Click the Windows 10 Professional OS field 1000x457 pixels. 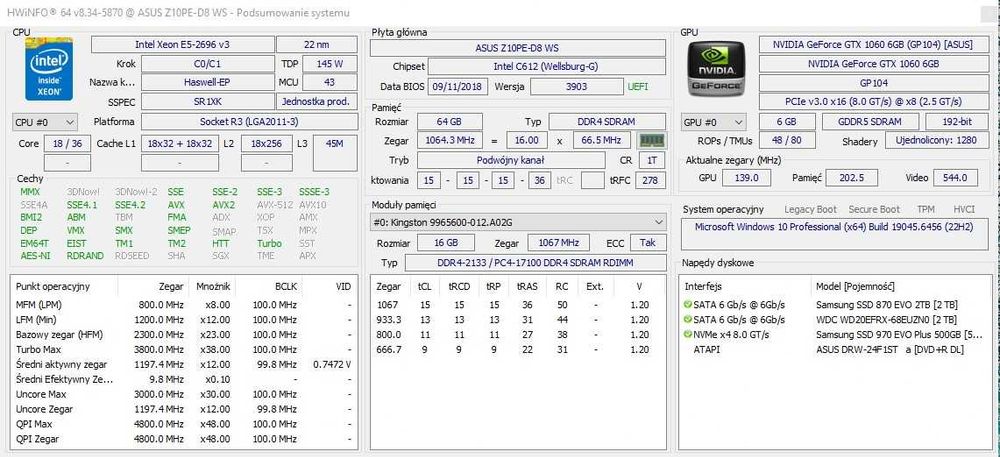click(836, 234)
